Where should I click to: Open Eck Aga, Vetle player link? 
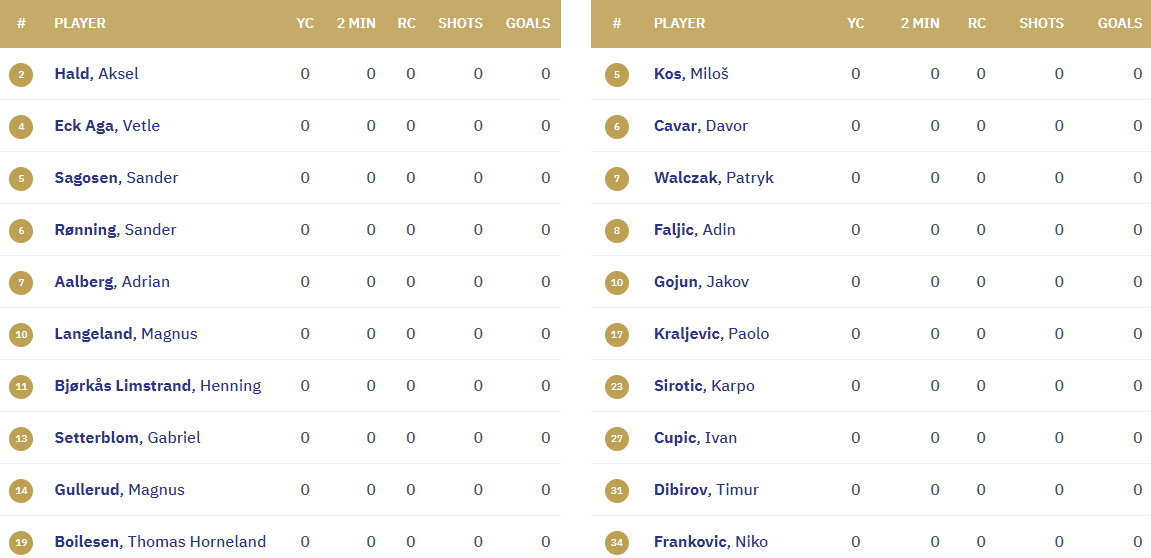click(x=107, y=126)
